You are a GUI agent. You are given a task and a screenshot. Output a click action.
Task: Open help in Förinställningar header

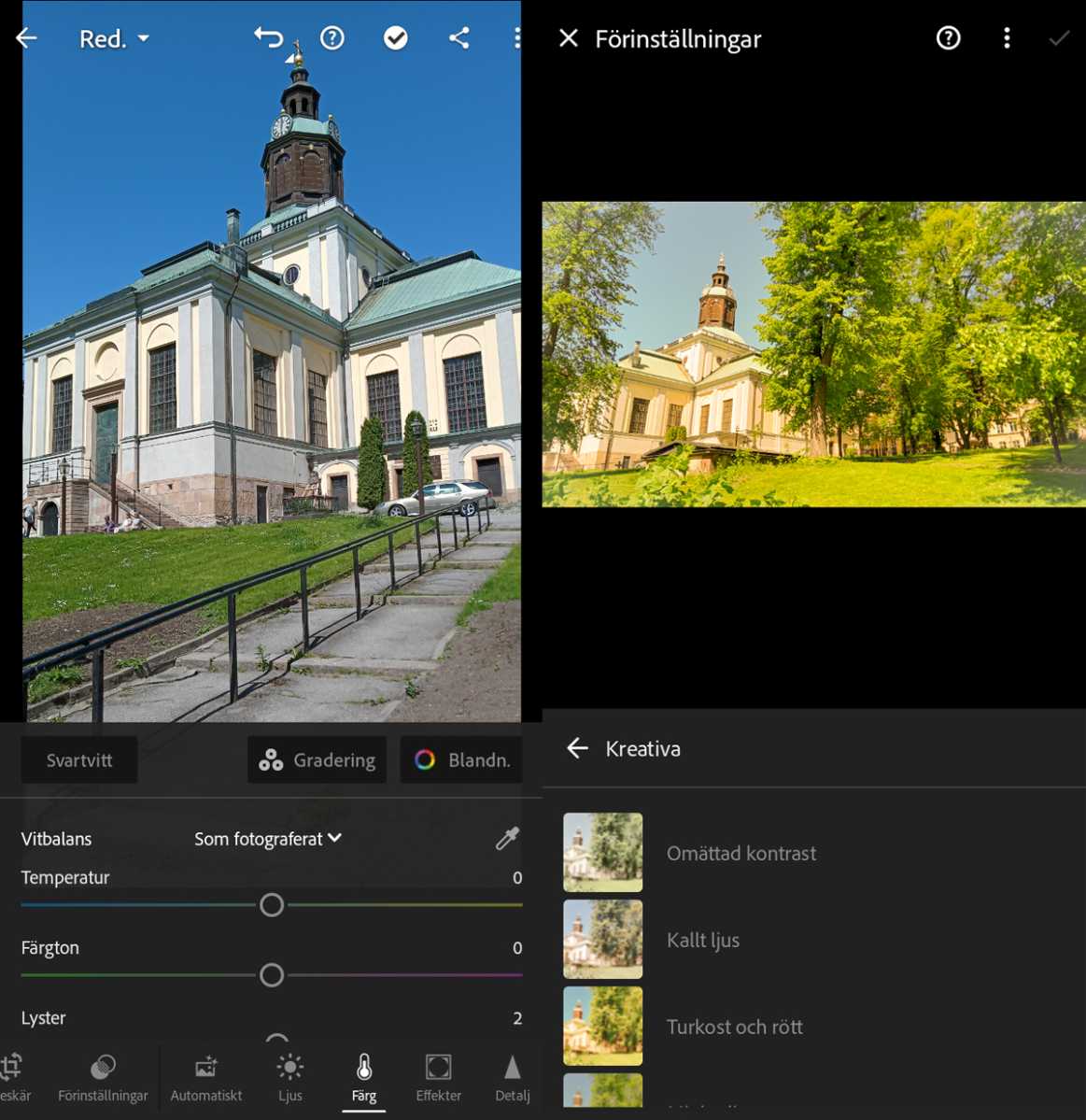(x=948, y=38)
